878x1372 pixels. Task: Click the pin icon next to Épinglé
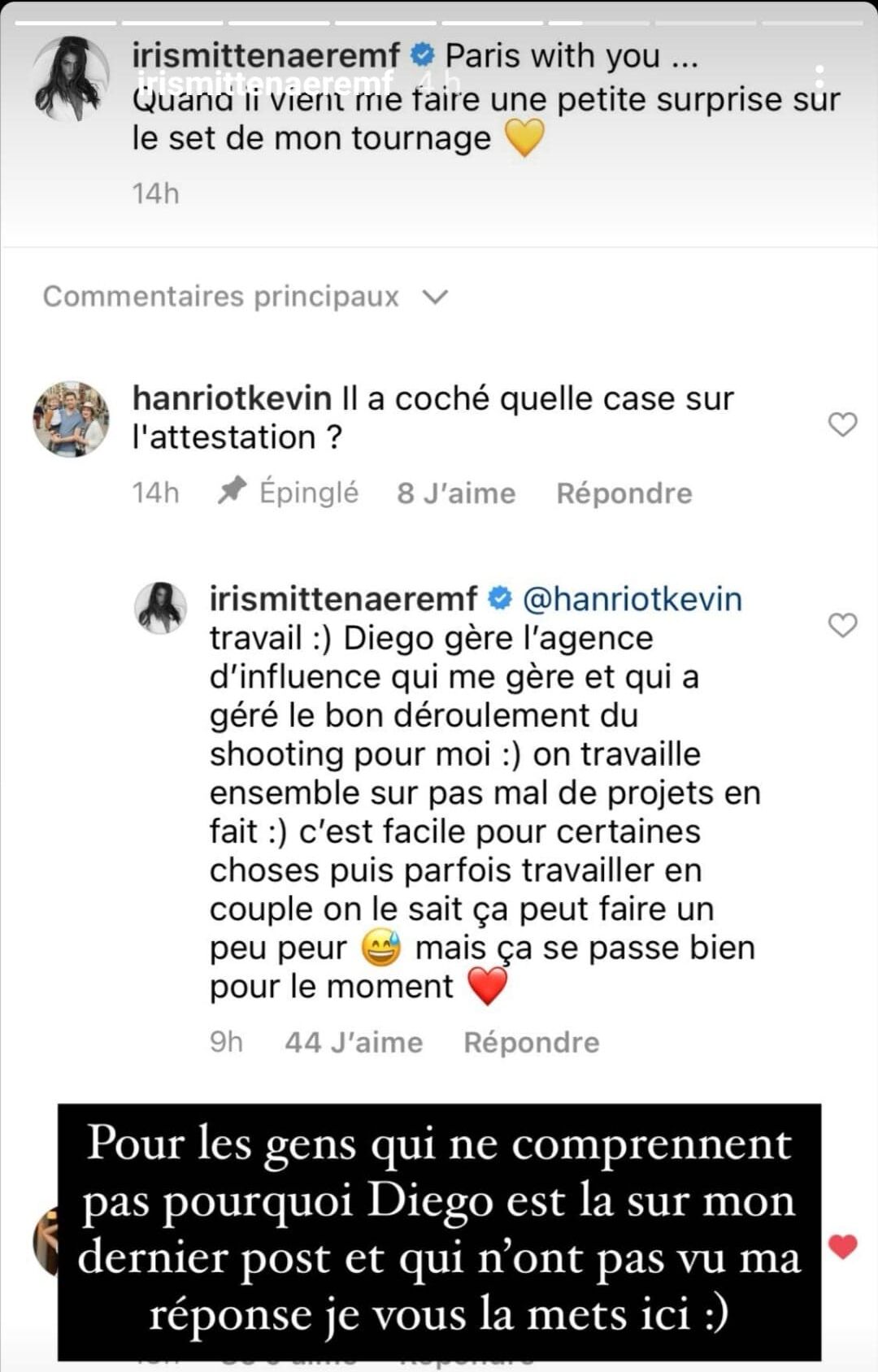point(233,491)
